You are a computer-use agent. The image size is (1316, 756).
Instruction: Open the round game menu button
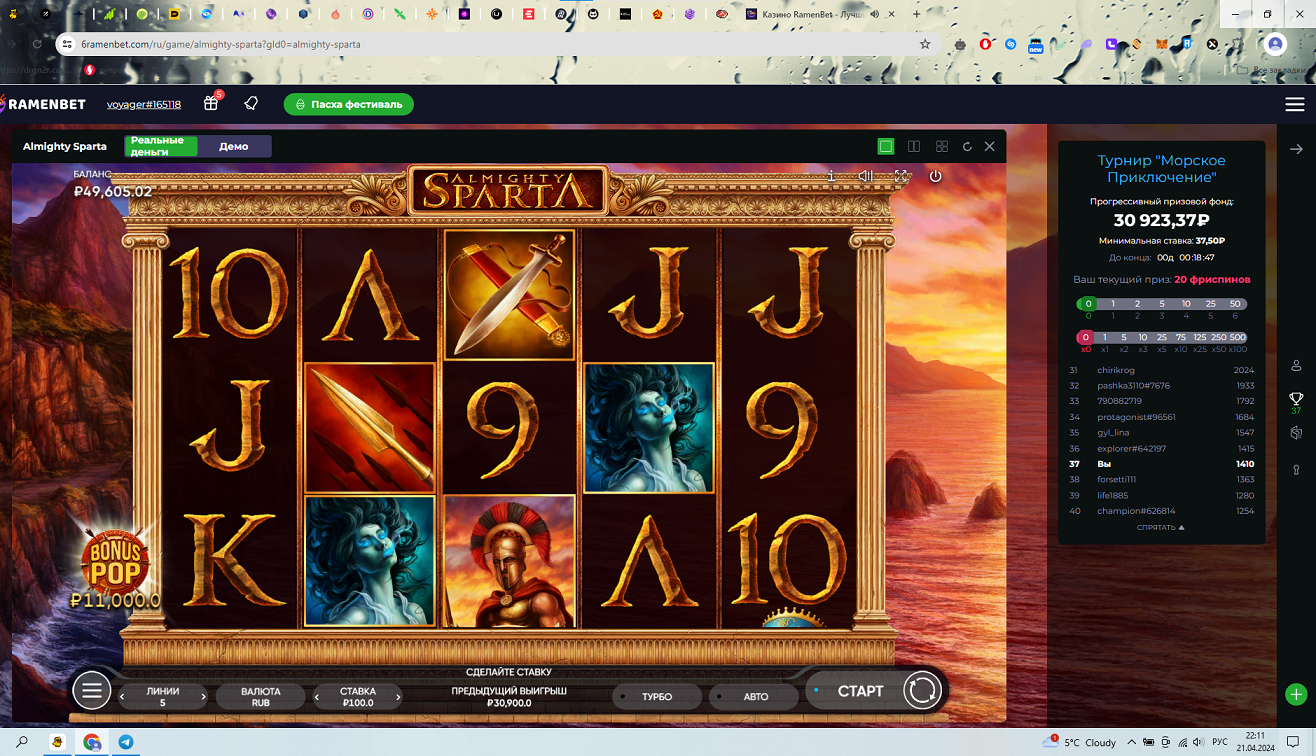pyautogui.click(x=91, y=690)
